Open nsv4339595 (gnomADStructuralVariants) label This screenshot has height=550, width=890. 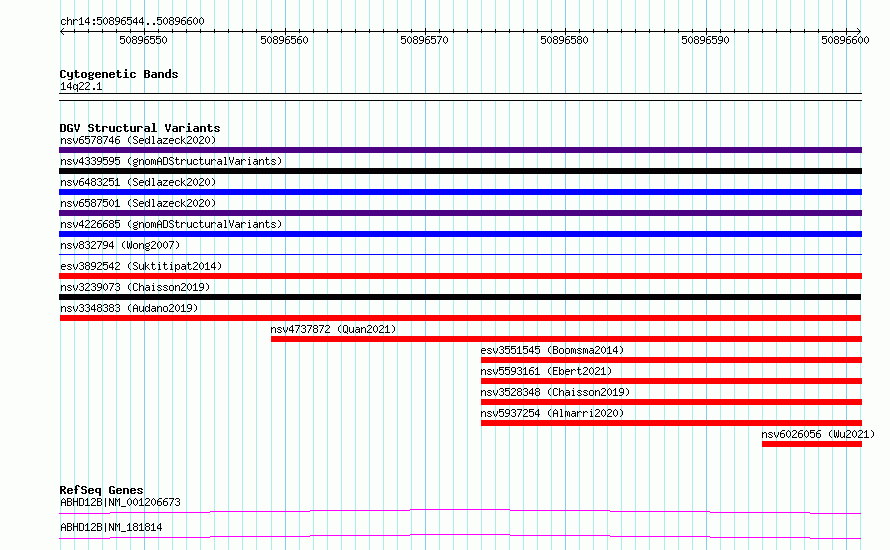[x=171, y=161]
